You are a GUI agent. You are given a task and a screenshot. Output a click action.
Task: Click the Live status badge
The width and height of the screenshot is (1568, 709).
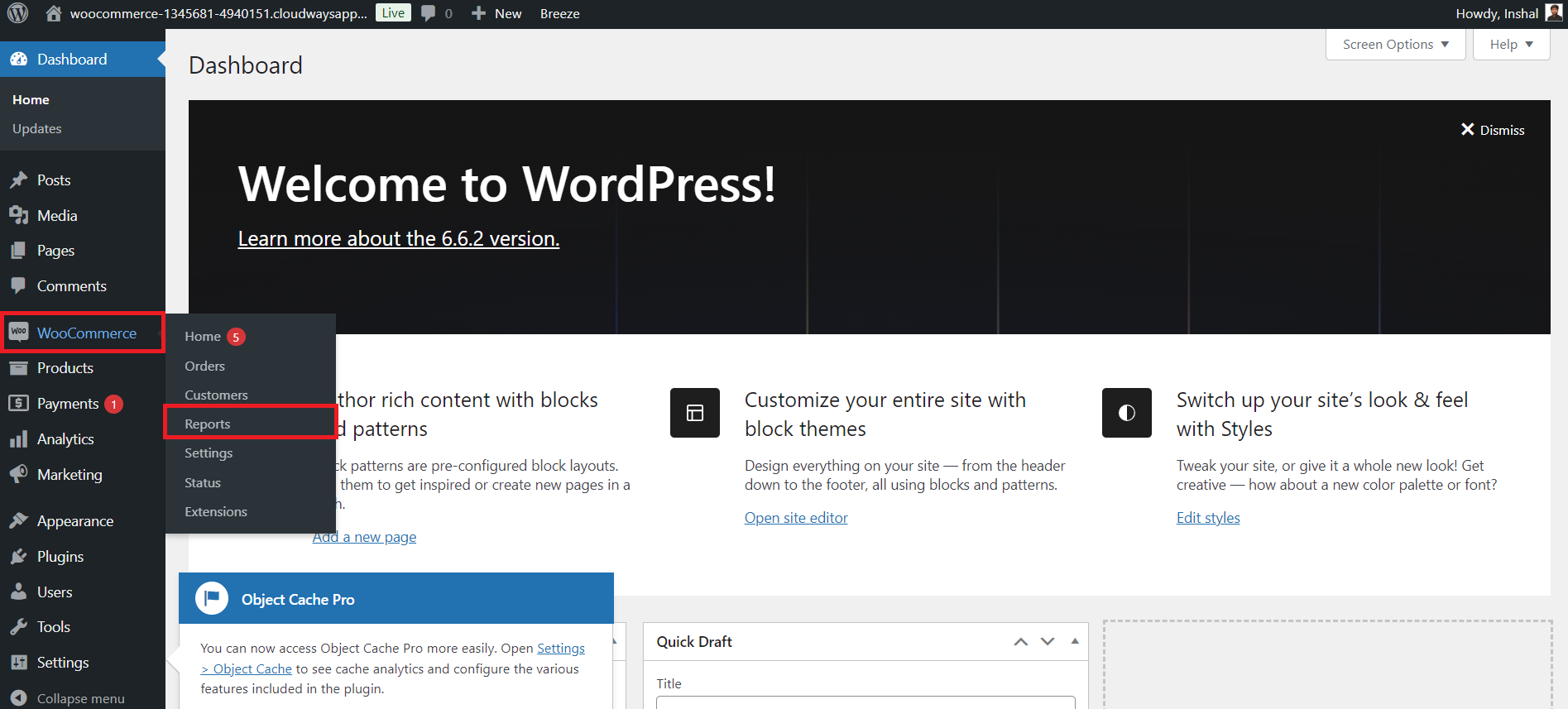tap(393, 12)
